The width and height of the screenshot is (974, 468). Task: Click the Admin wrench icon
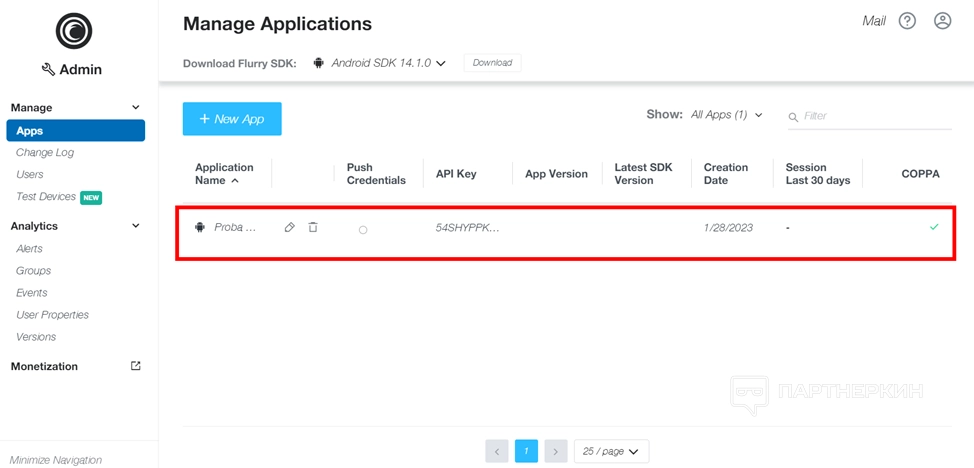(48, 70)
